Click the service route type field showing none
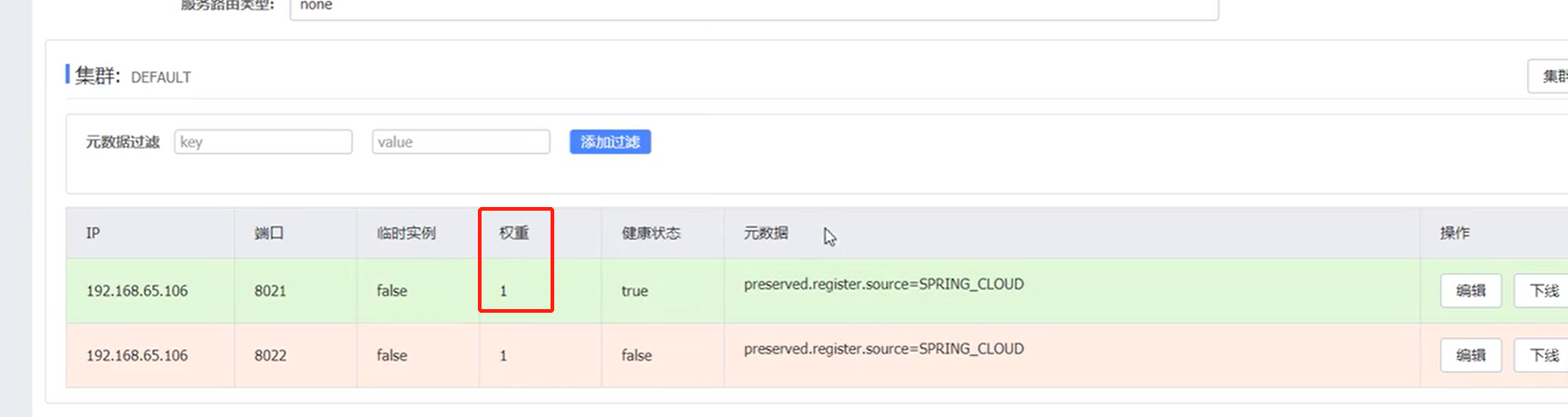This screenshot has height=417, width=1568. pyautogui.click(x=754, y=7)
